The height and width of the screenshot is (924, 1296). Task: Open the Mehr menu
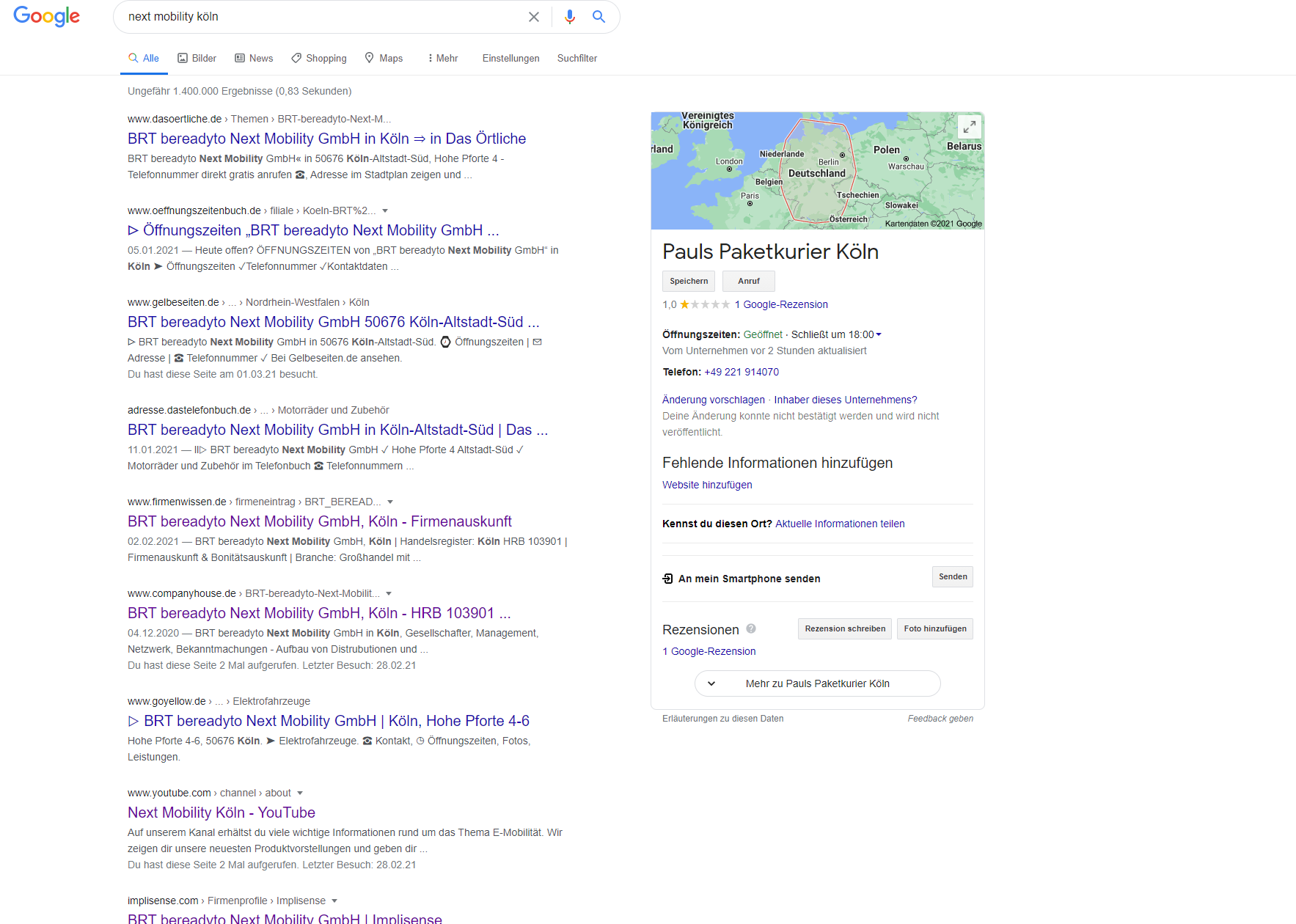442,58
